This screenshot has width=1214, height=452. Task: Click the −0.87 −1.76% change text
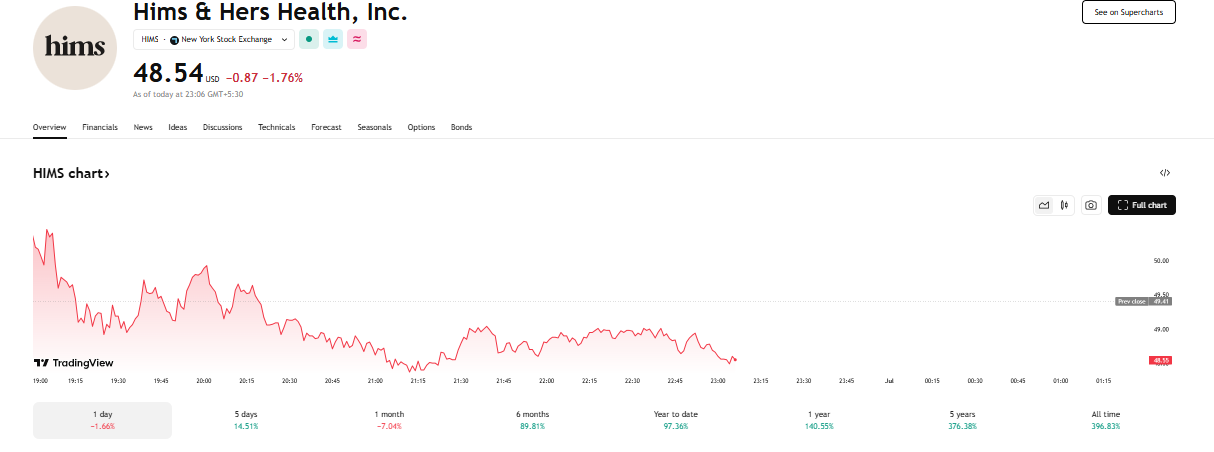[264, 77]
